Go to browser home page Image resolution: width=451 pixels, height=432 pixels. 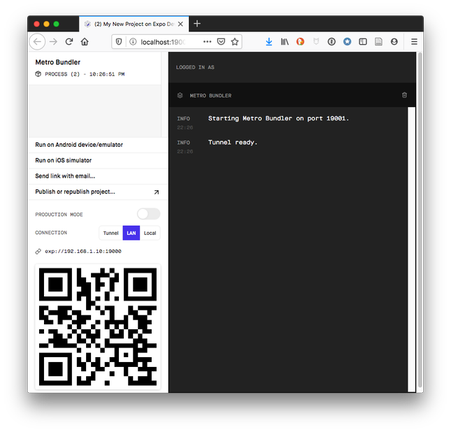click(x=85, y=42)
